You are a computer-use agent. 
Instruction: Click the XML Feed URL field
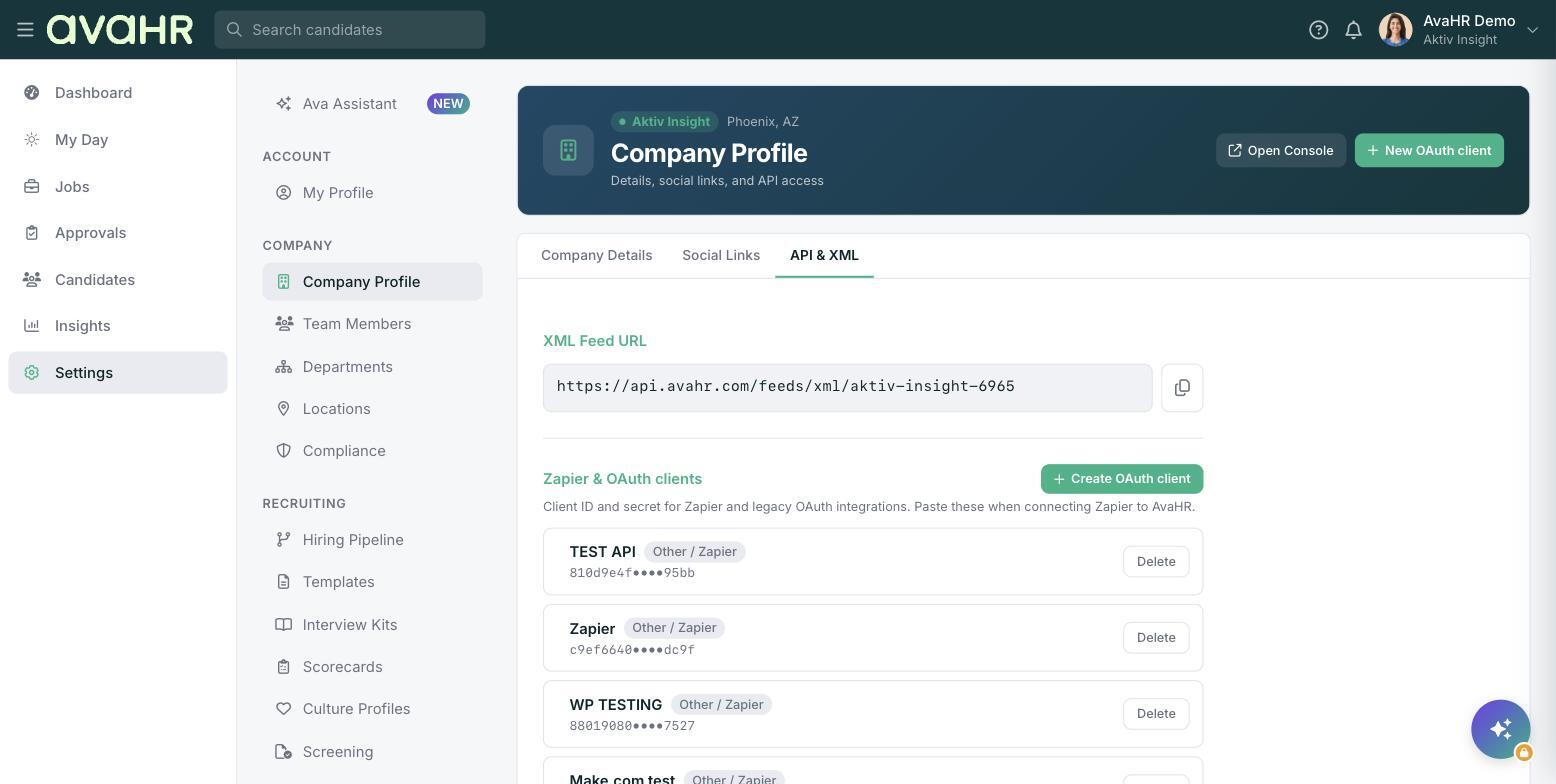[x=847, y=388]
